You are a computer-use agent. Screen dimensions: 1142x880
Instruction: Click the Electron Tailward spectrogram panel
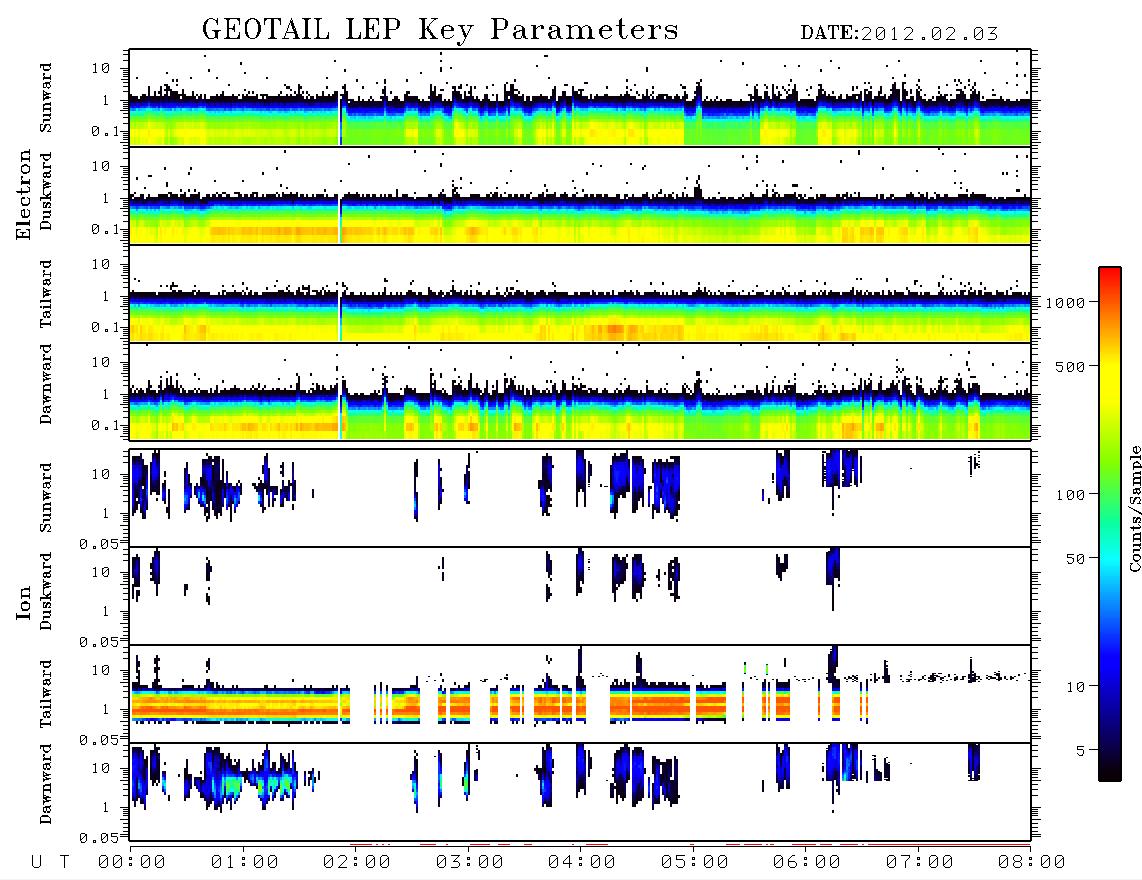tap(580, 294)
